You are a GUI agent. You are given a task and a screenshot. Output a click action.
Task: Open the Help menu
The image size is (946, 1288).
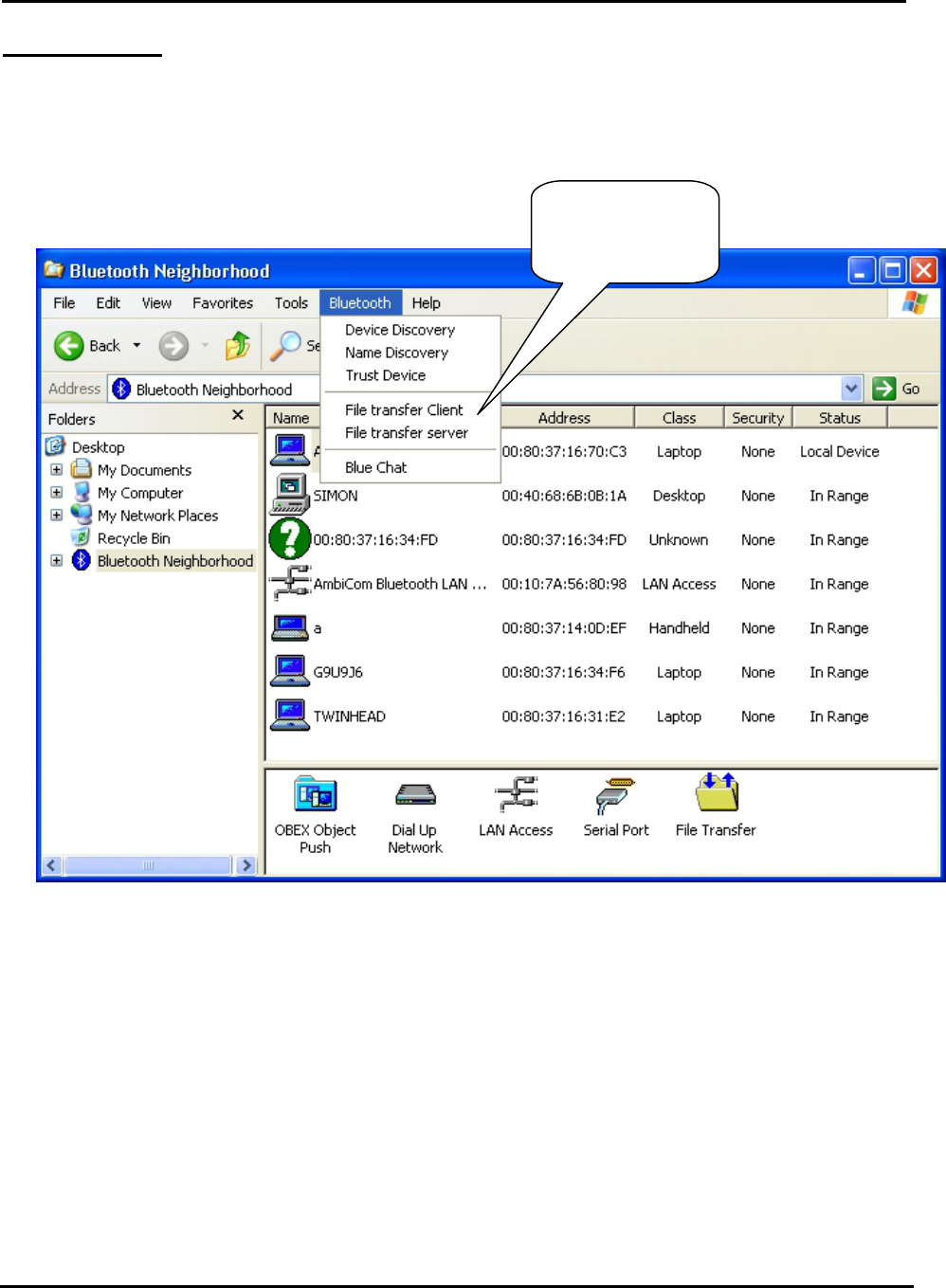(426, 303)
